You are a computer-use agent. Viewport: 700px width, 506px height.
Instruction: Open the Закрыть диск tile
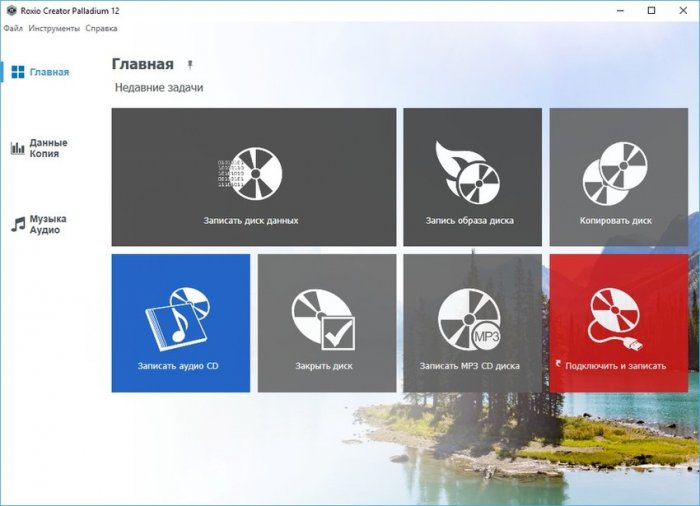coord(327,323)
